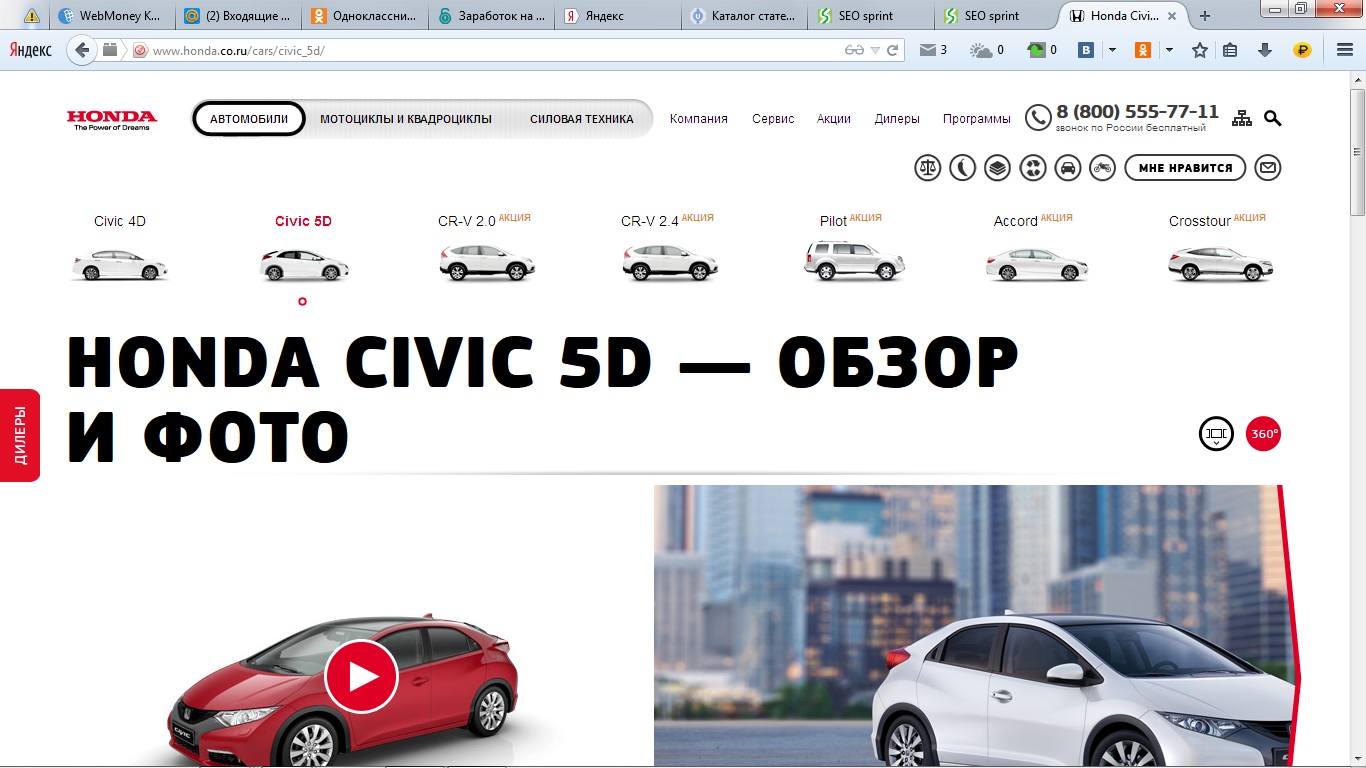Click the 360° view red button
Viewport: 1366px width, 768px height.
click(1263, 434)
